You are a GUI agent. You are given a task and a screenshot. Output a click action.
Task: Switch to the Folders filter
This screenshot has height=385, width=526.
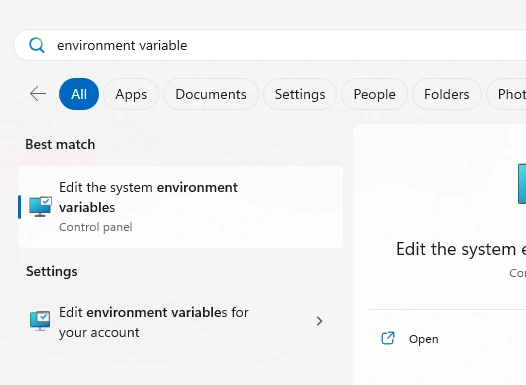point(447,94)
